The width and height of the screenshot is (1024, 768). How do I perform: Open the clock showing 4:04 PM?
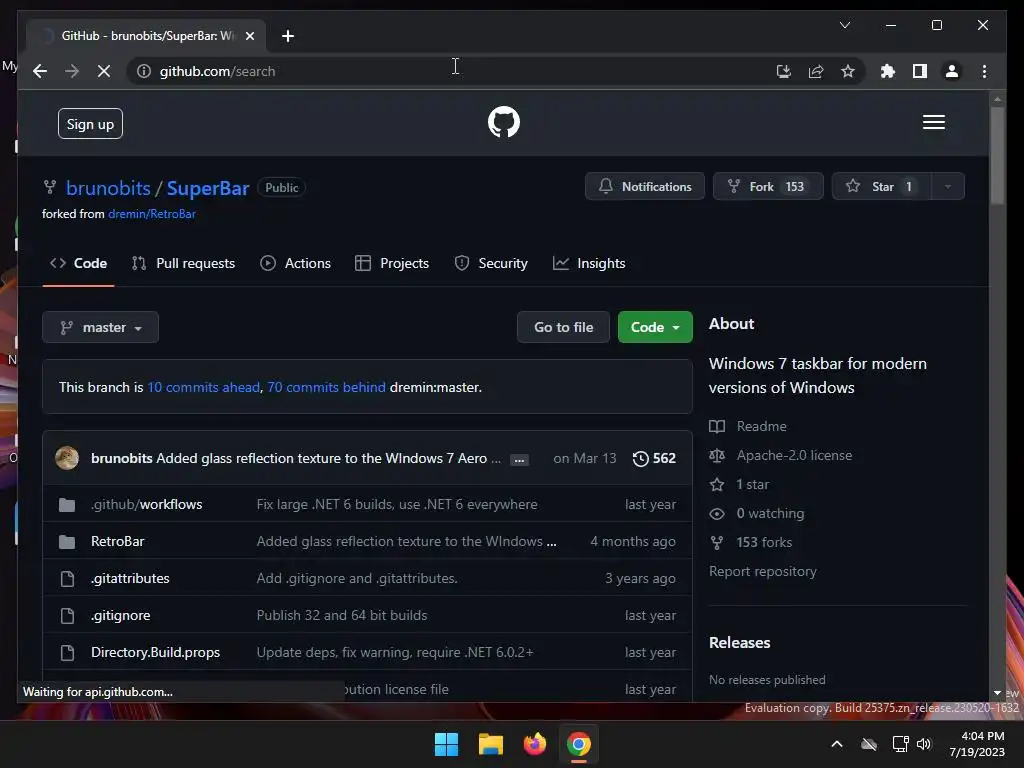tap(977, 744)
